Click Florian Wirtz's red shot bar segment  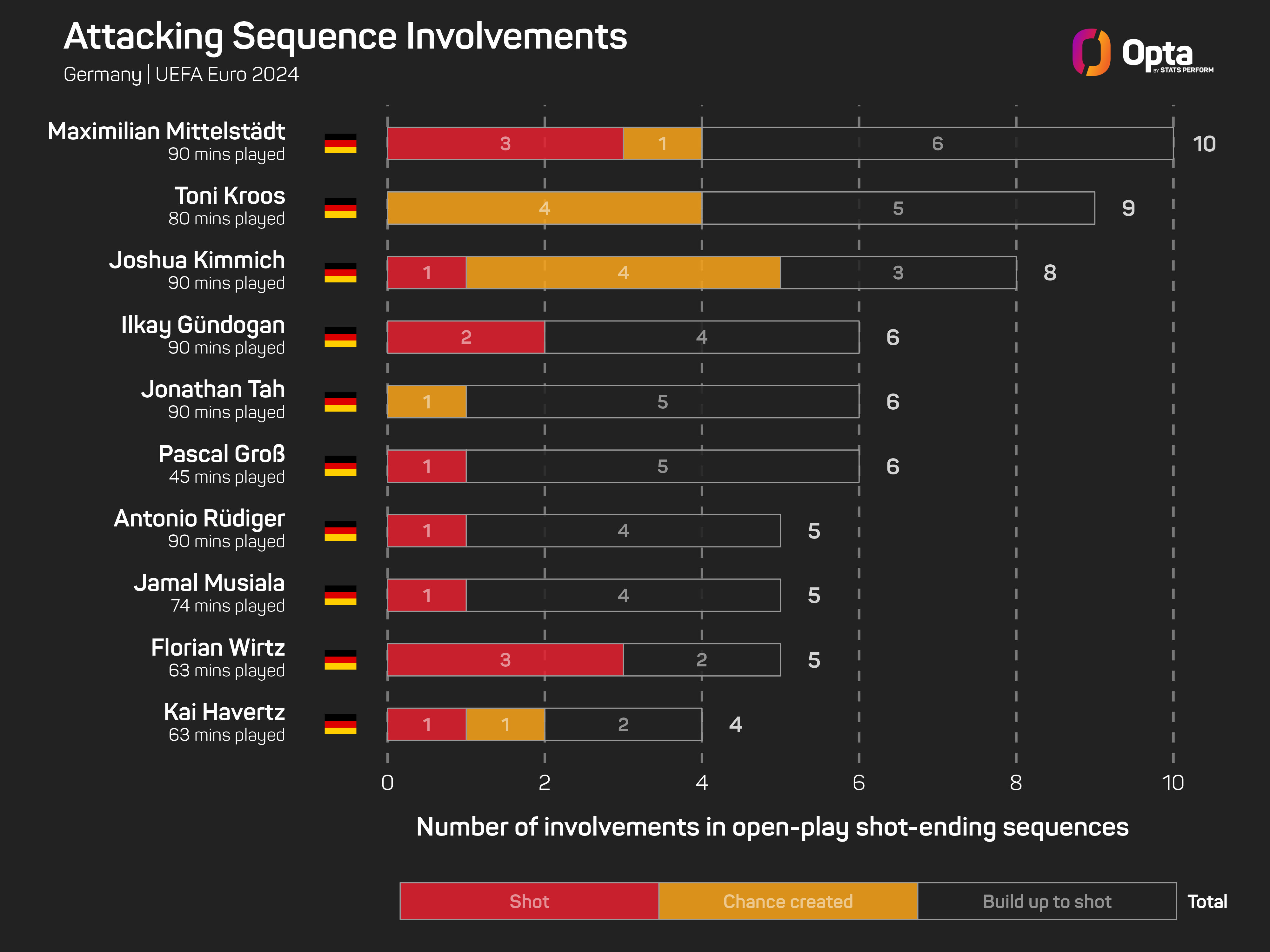pyautogui.click(x=505, y=660)
